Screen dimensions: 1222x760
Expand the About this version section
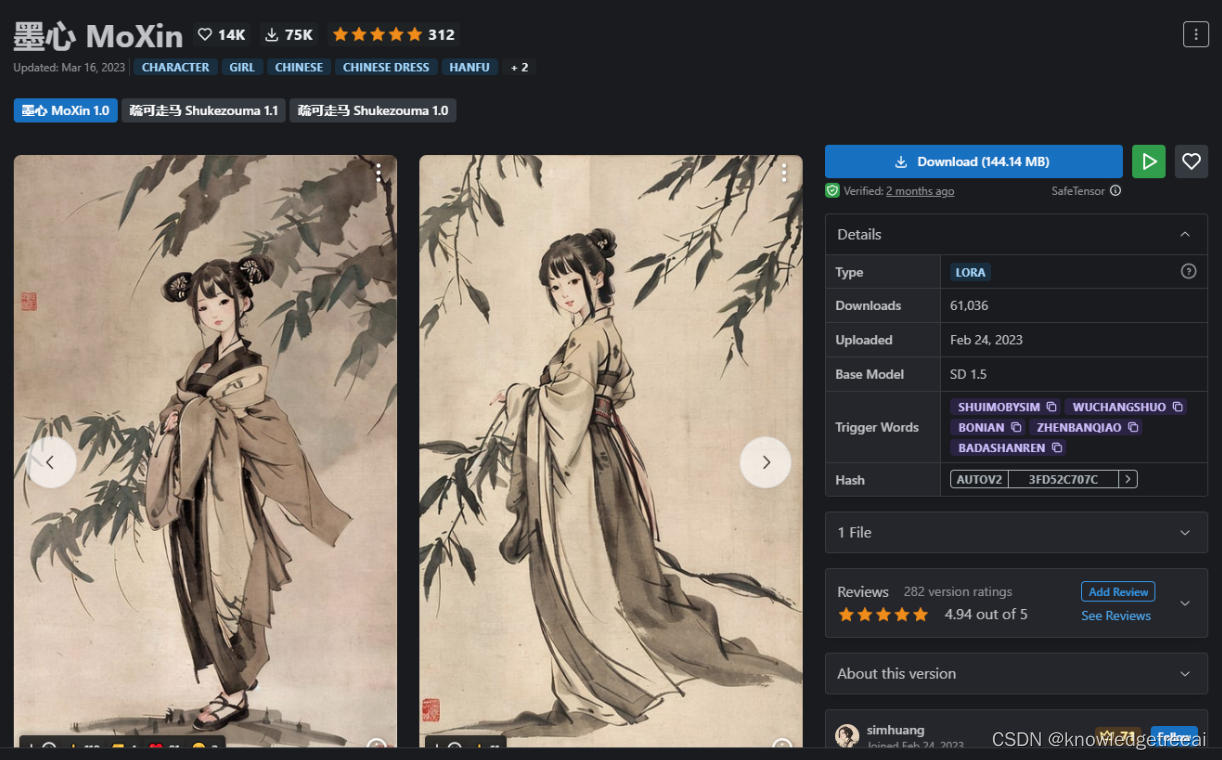(x=1016, y=673)
